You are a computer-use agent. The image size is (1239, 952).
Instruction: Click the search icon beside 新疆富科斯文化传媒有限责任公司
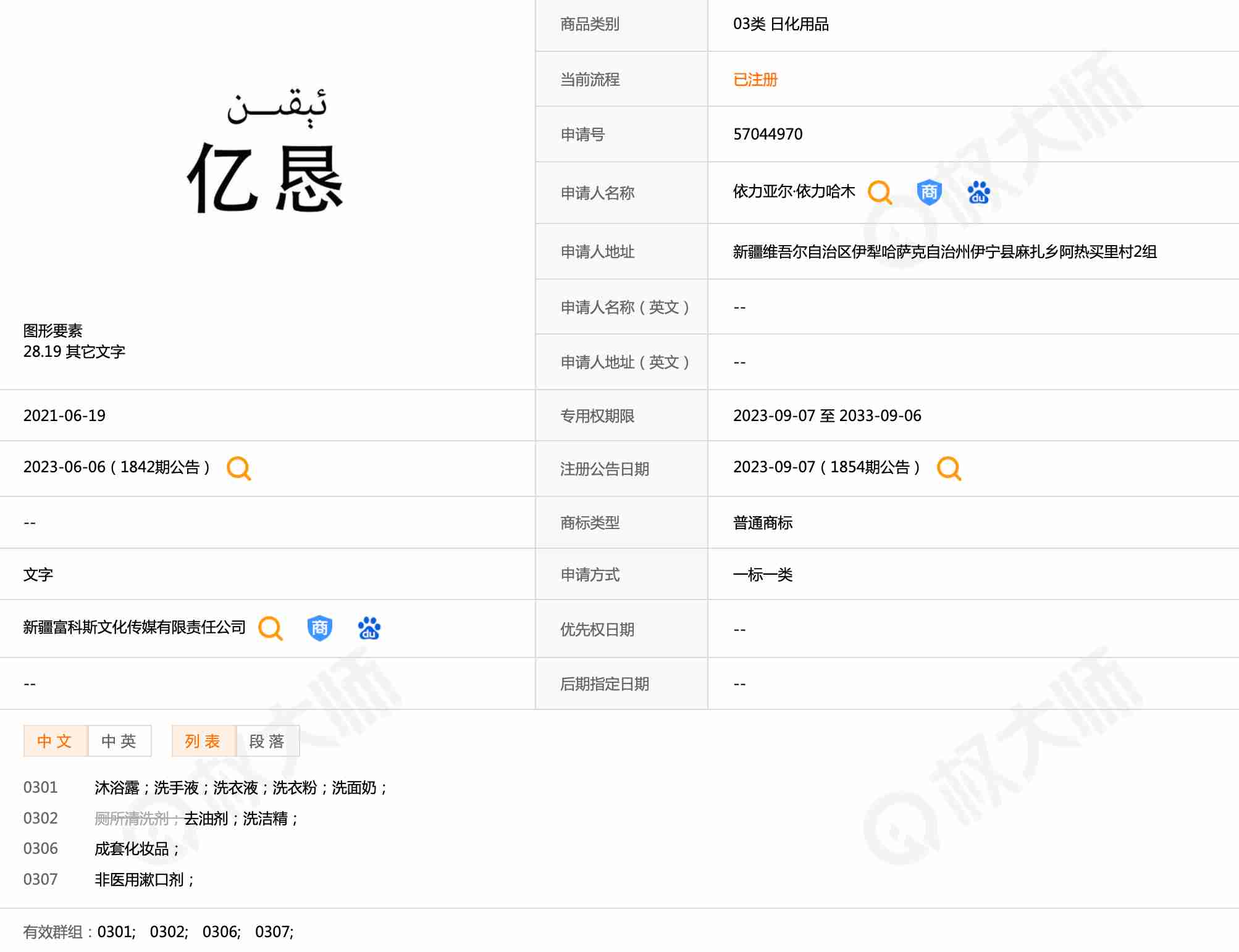point(271,628)
